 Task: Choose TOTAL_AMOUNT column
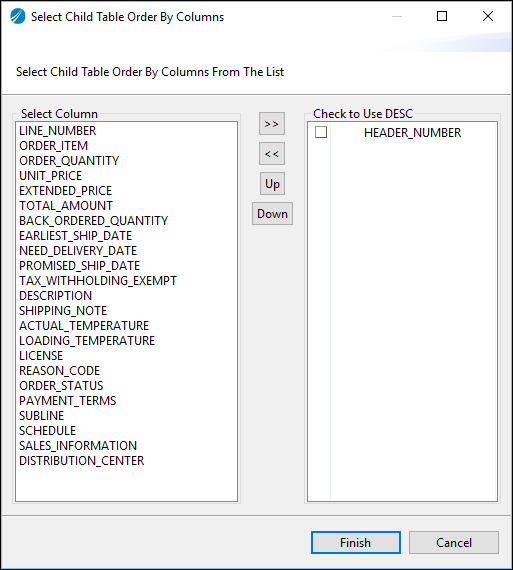[66, 206]
